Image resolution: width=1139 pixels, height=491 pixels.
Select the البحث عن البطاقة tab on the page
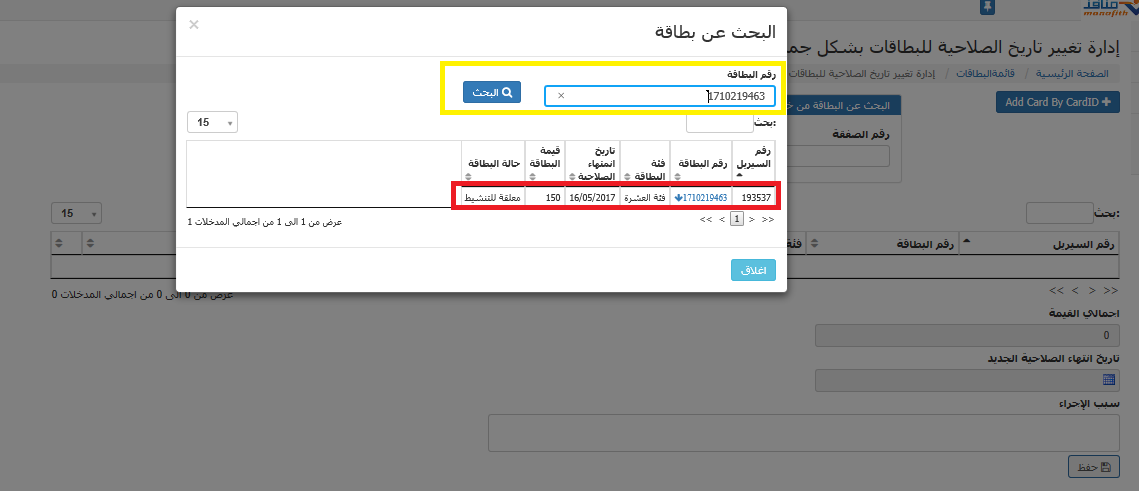coord(843,105)
